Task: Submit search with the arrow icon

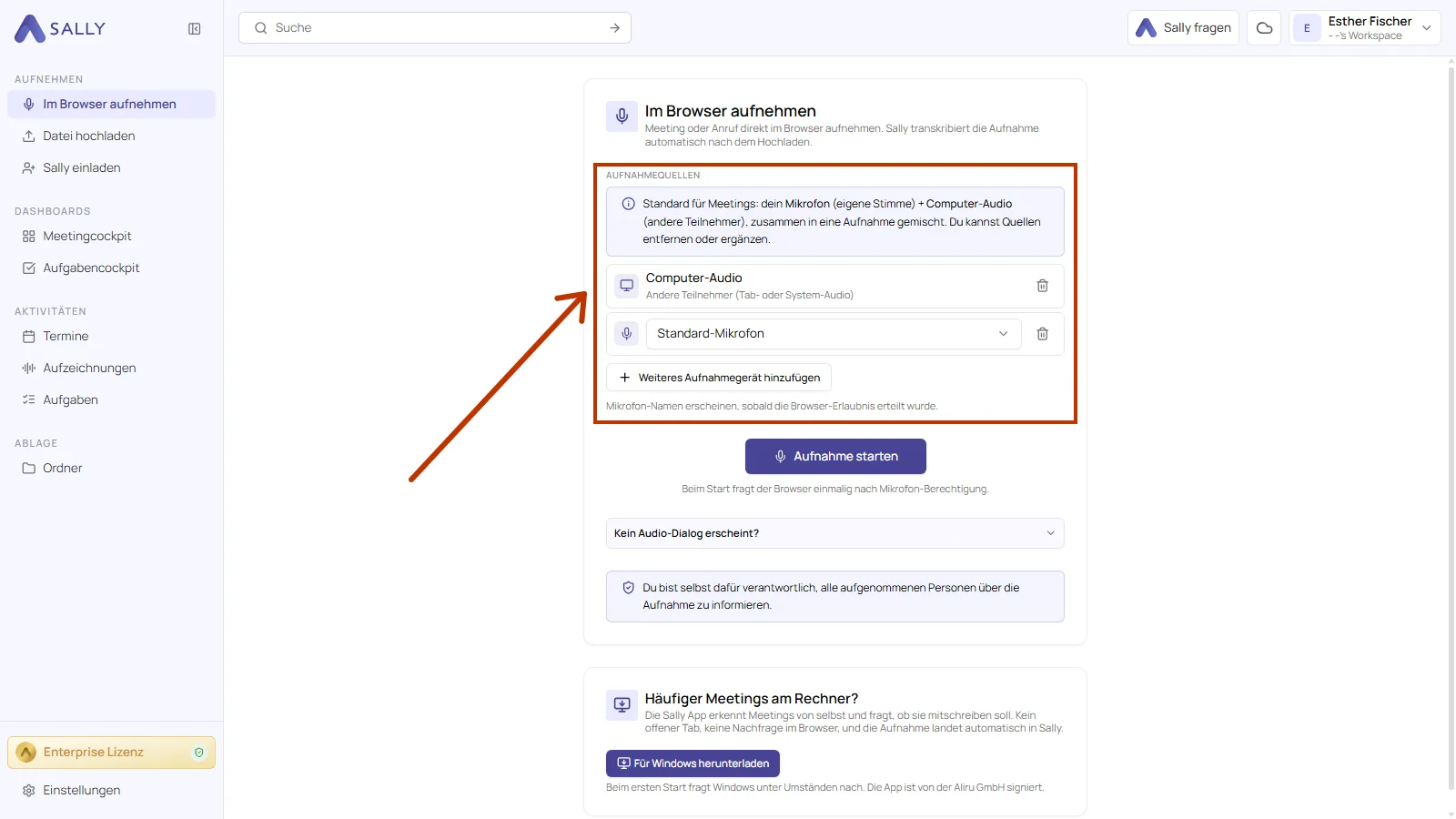Action: [x=615, y=28]
